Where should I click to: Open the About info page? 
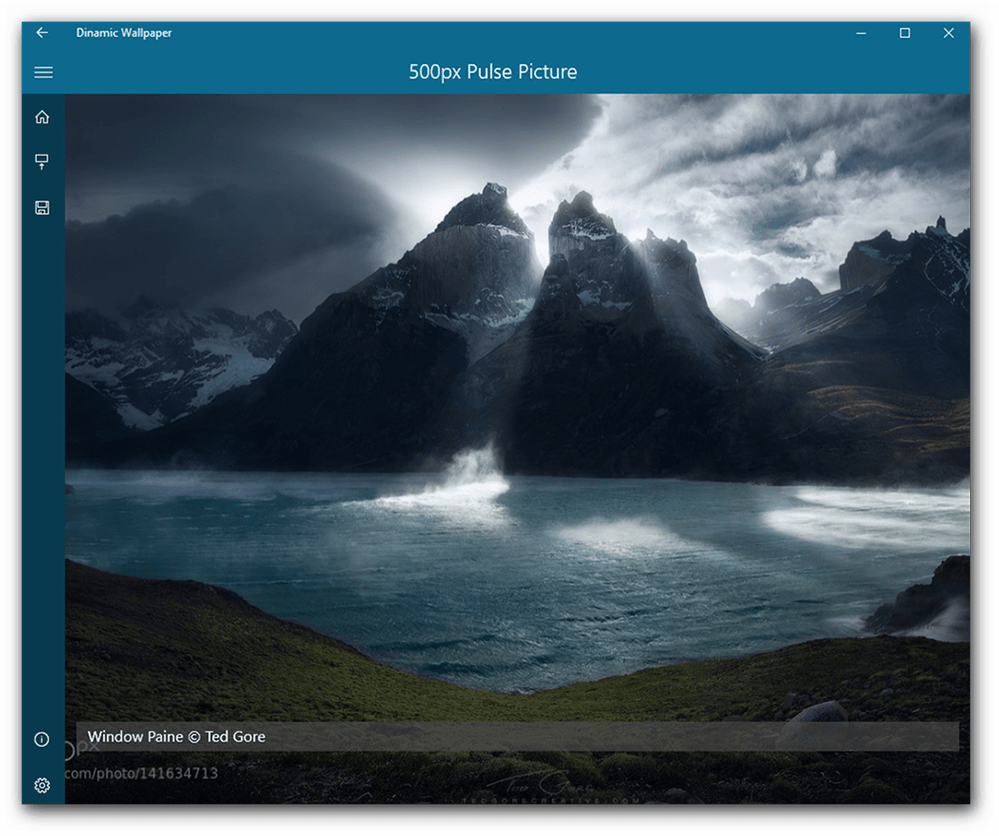(x=42, y=740)
